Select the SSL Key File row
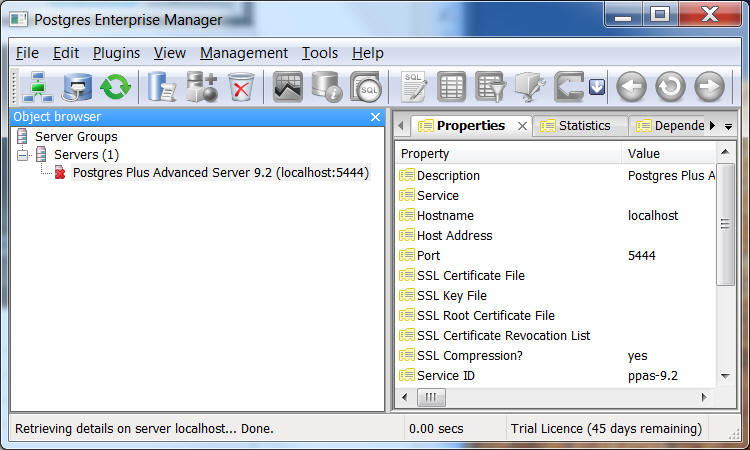The image size is (750, 450). (x=557, y=296)
